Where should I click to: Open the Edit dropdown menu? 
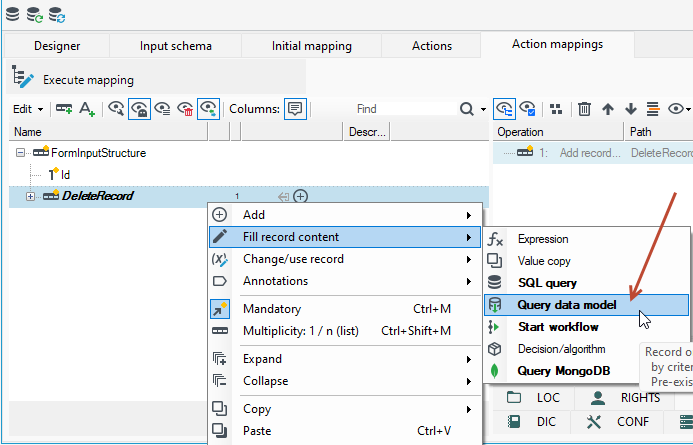(x=28, y=109)
